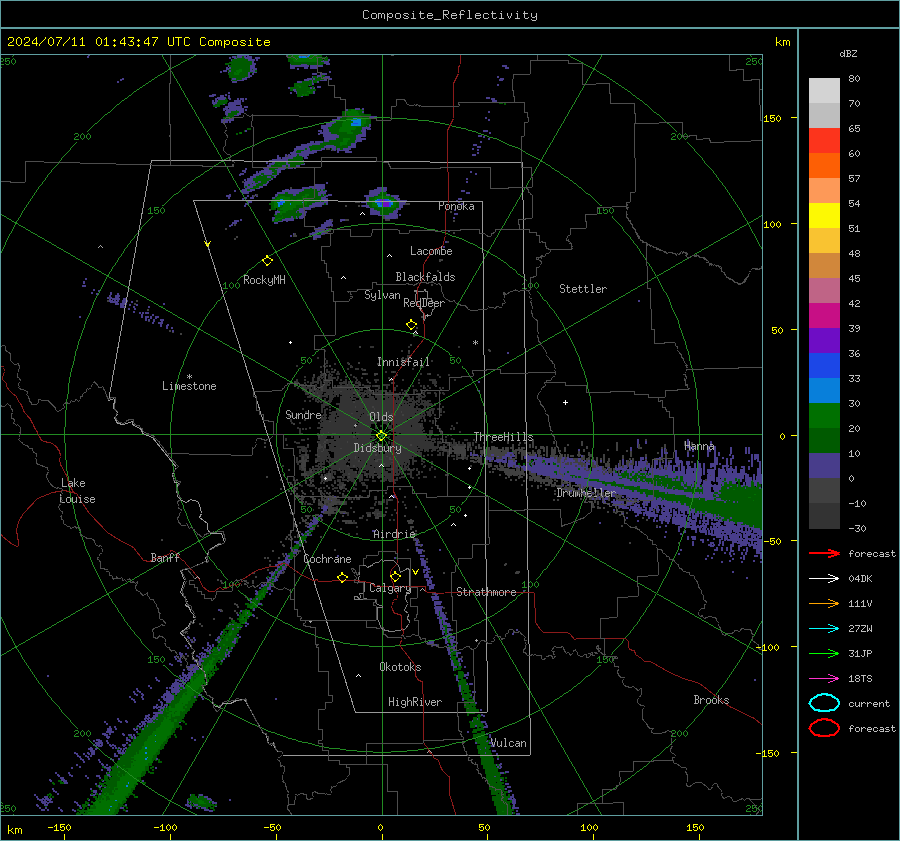
Task: Click the orange 111V arrow icon
Action: click(824, 603)
